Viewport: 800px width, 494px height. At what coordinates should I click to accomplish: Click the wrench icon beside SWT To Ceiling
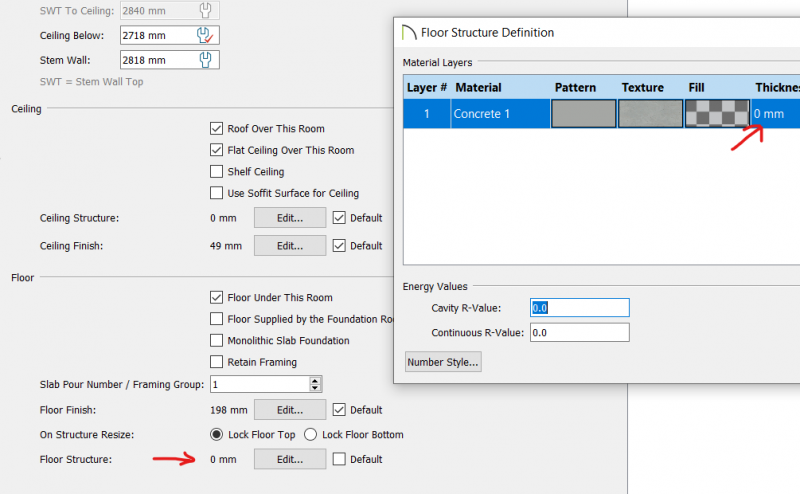click(205, 10)
